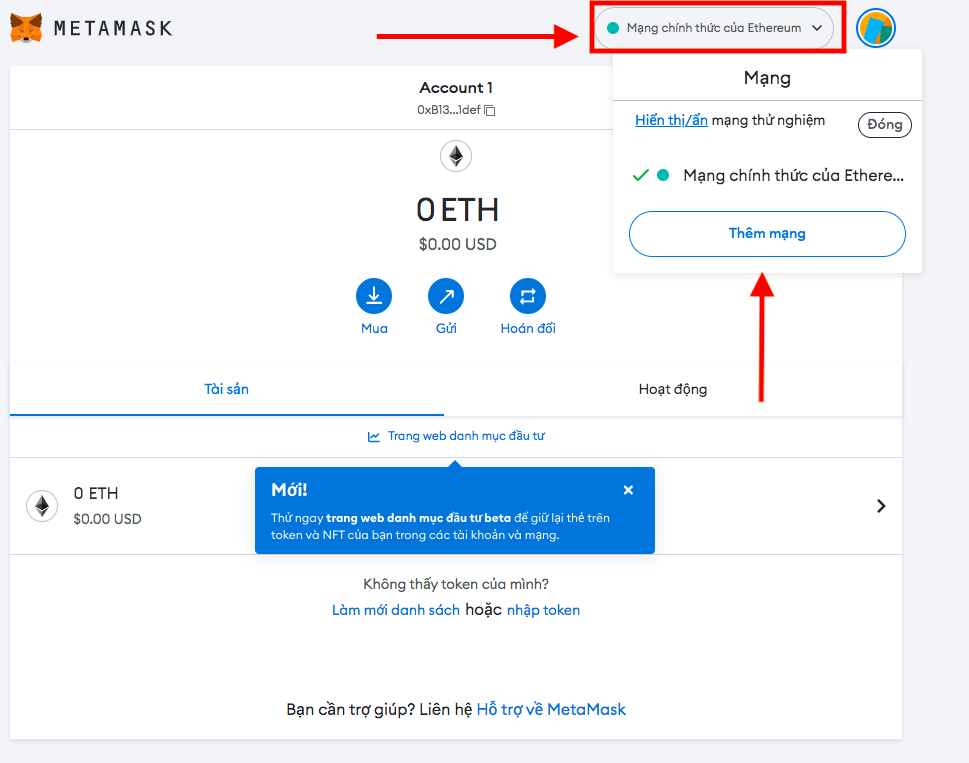This screenshot has width=969, height=763.
Task: Click the Thêm mạng button
Action: click(766, 233)
